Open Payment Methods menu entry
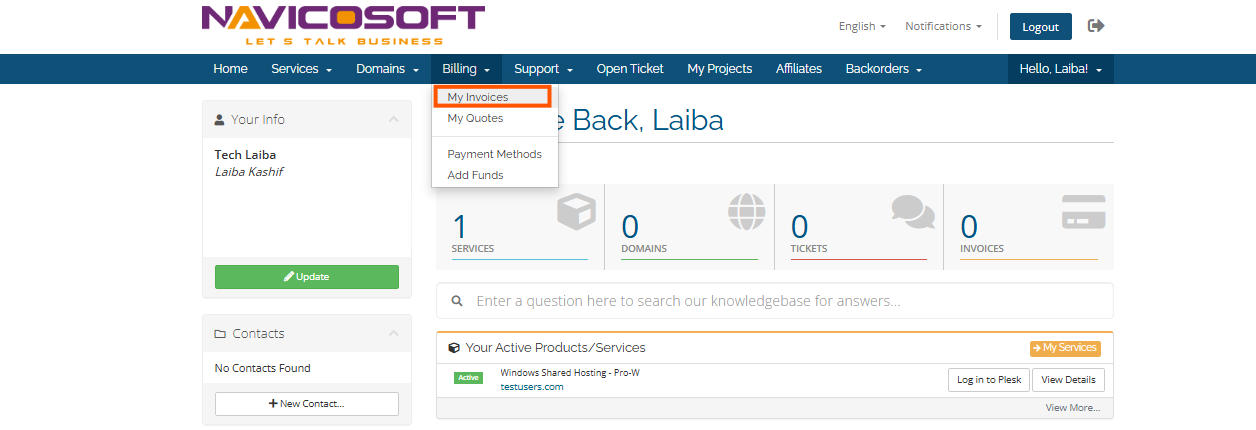1256x430 pixels. (x=494, y=154)
